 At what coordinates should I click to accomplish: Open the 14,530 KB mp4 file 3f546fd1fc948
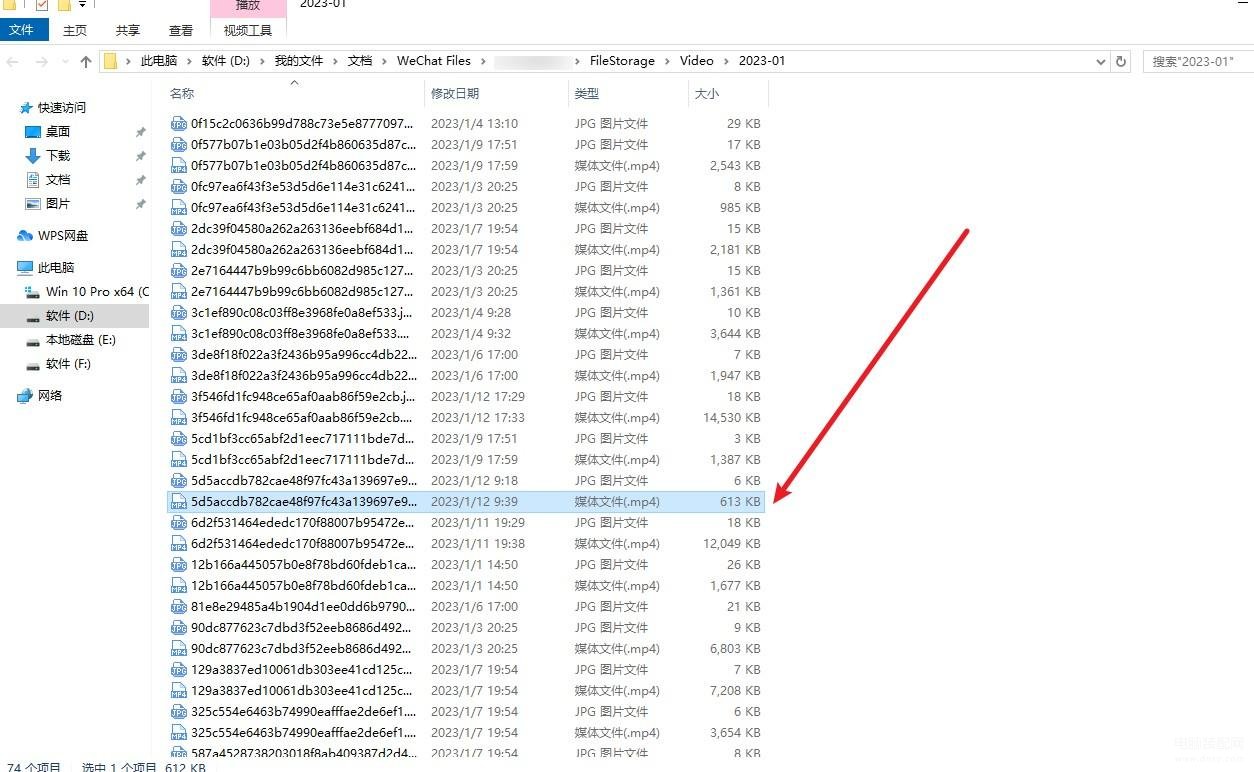coord(303,418)
